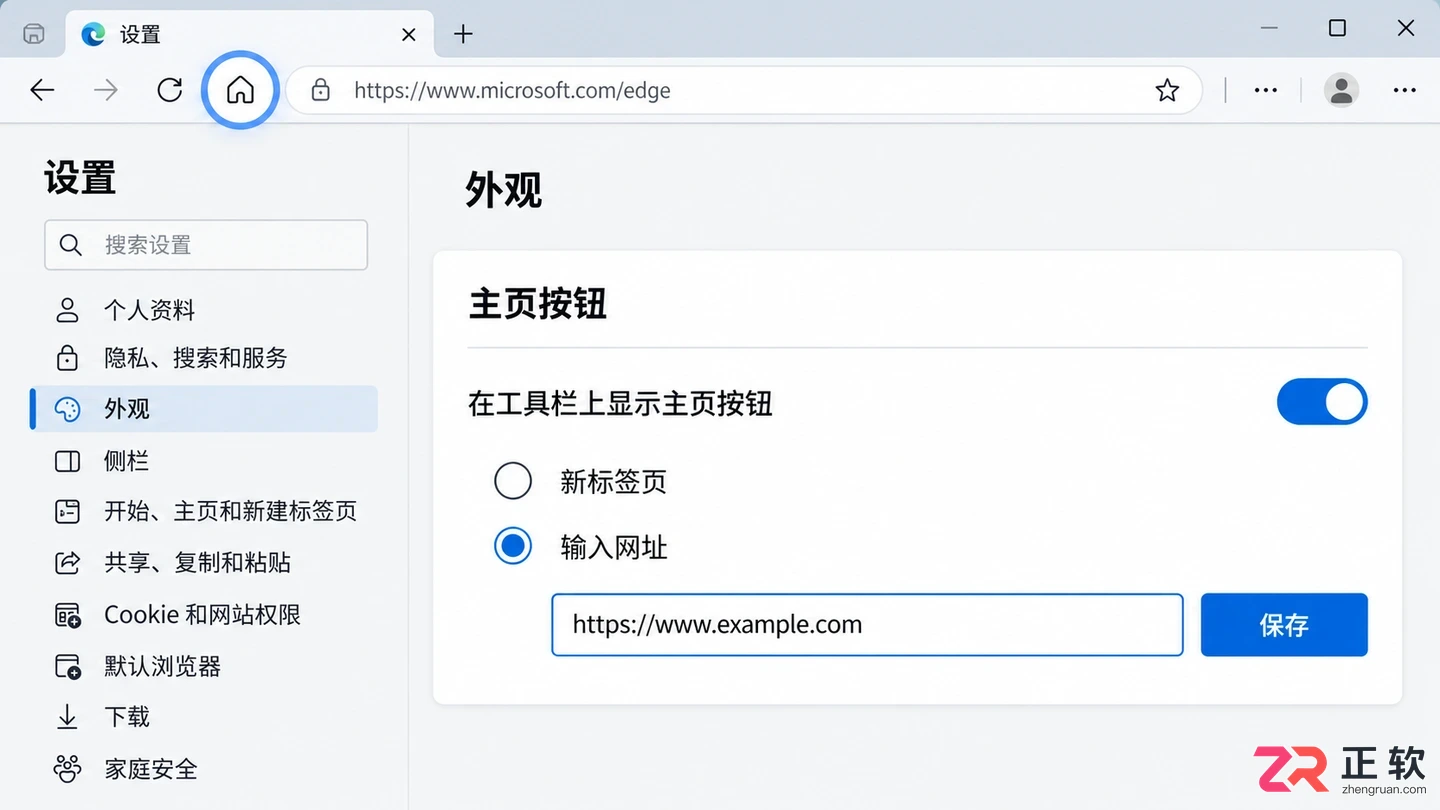Viewport: 1440px width, 810px height.
Task: Click the 主页按钮 section heading
Action: coord(538,304)
